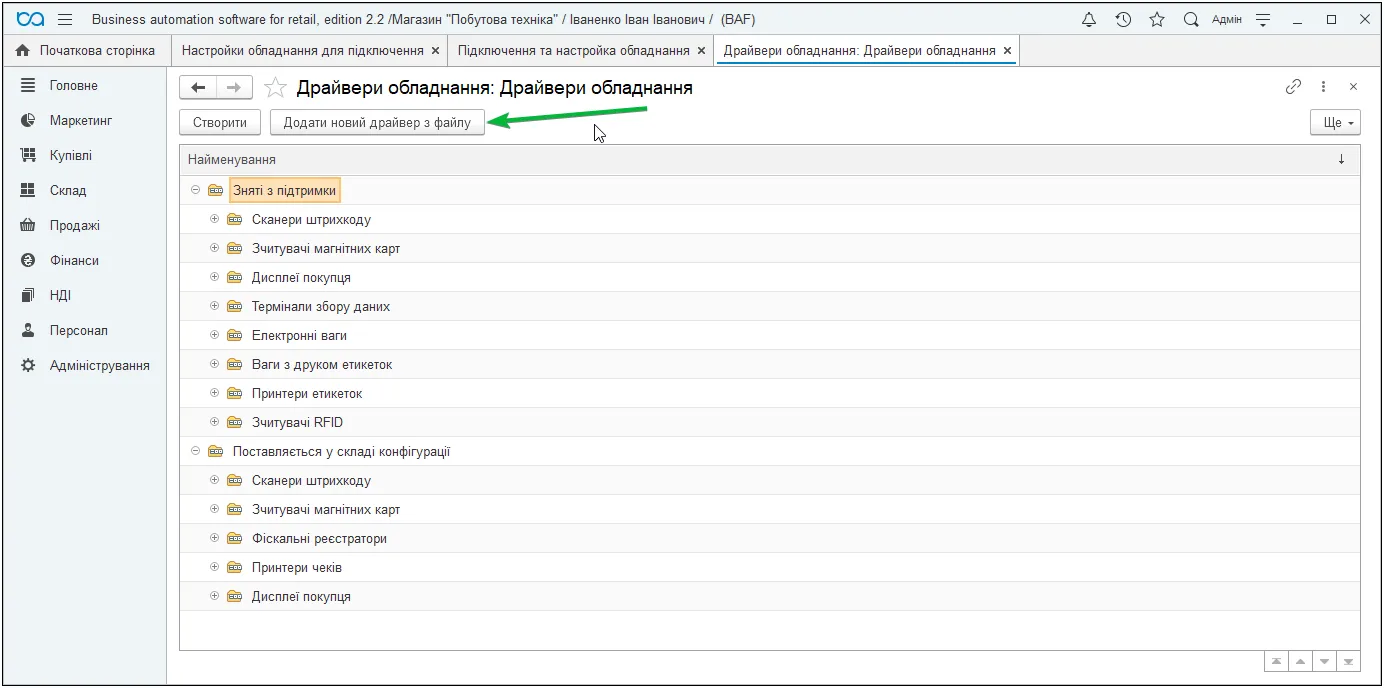Open the three-dot form options menu
The height and width of the screenshot is (688, 1385).
pos(1323,87)
